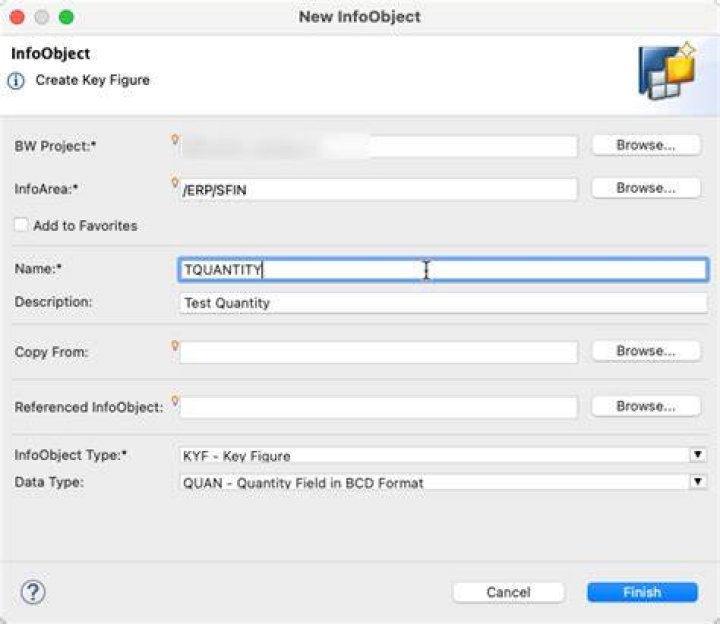Click the empty Referenced InfoObject field
The height and width of the screenshot is (624, 720).
(378, 407)
